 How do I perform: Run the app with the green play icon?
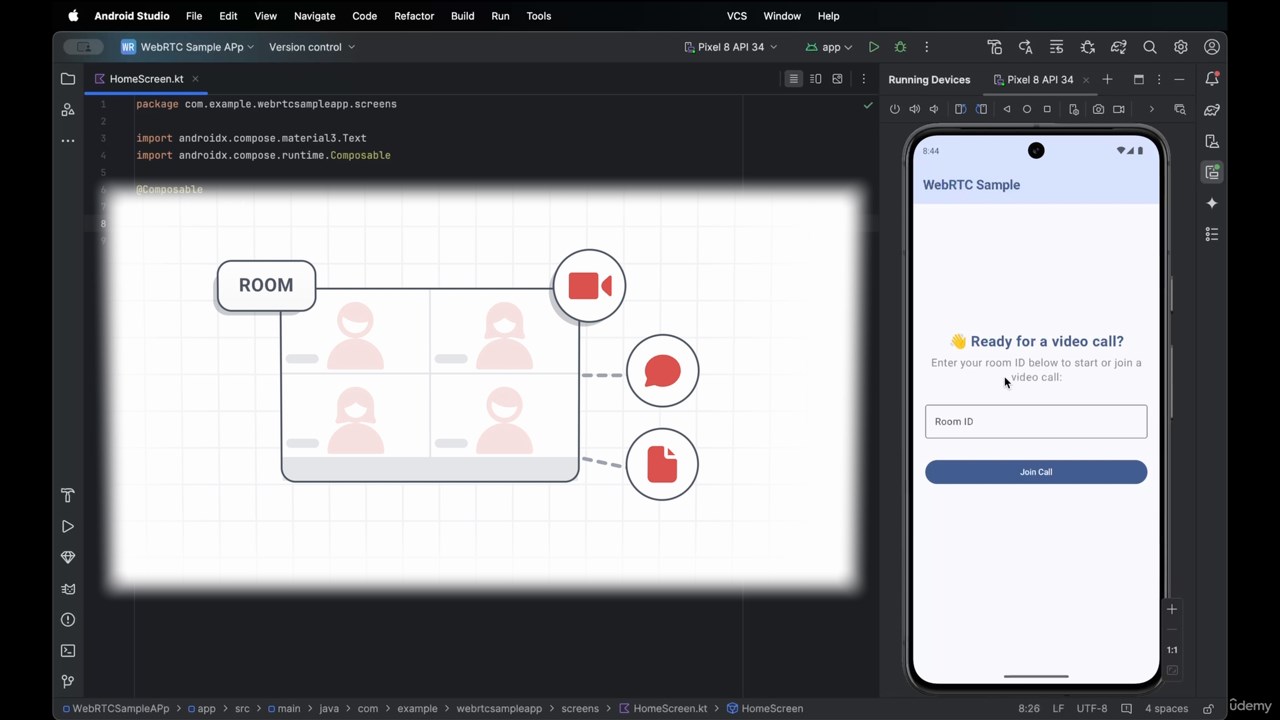click(873, 47)
